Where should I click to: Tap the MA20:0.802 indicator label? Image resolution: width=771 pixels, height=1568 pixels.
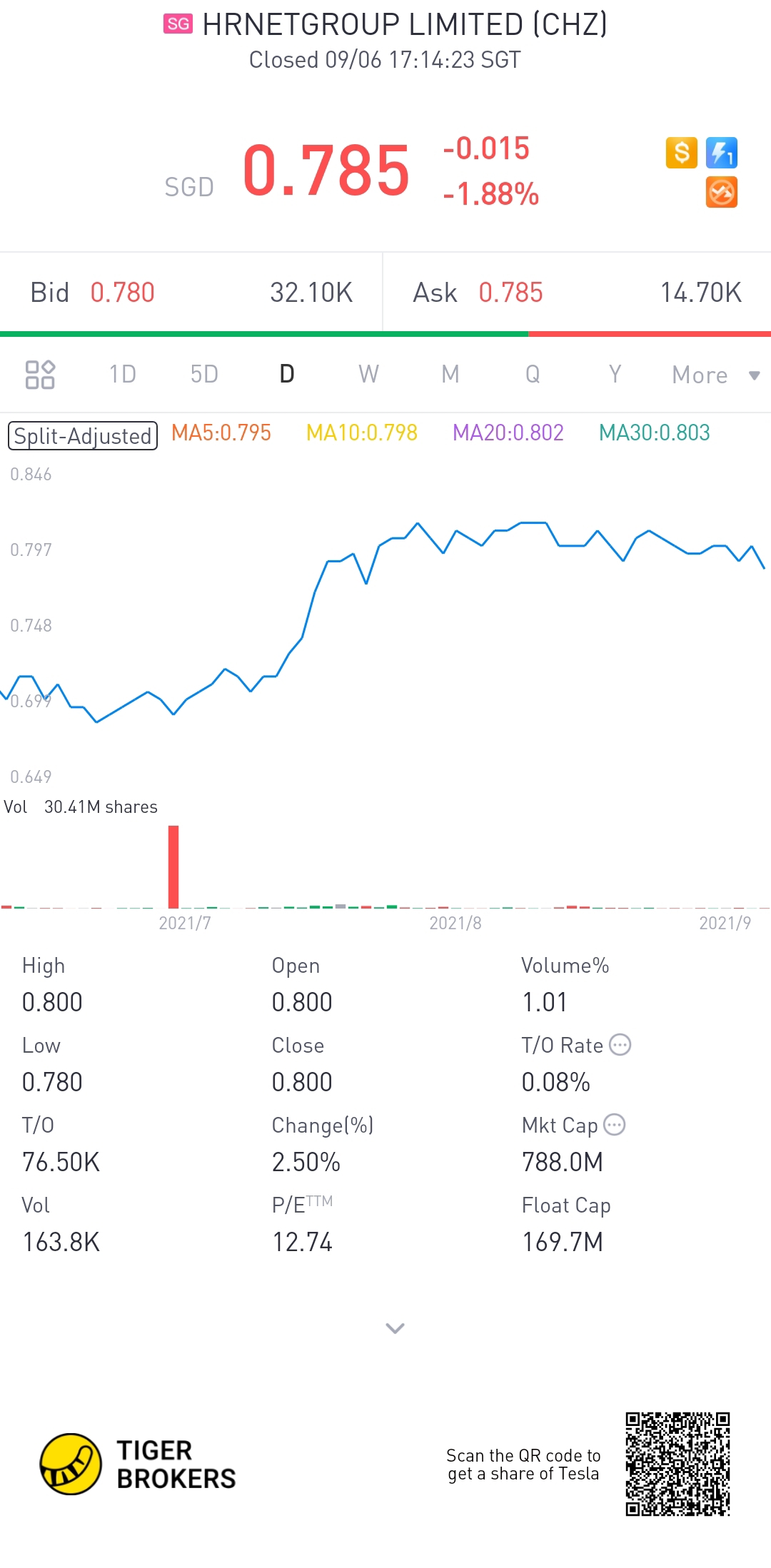[508, 433]
